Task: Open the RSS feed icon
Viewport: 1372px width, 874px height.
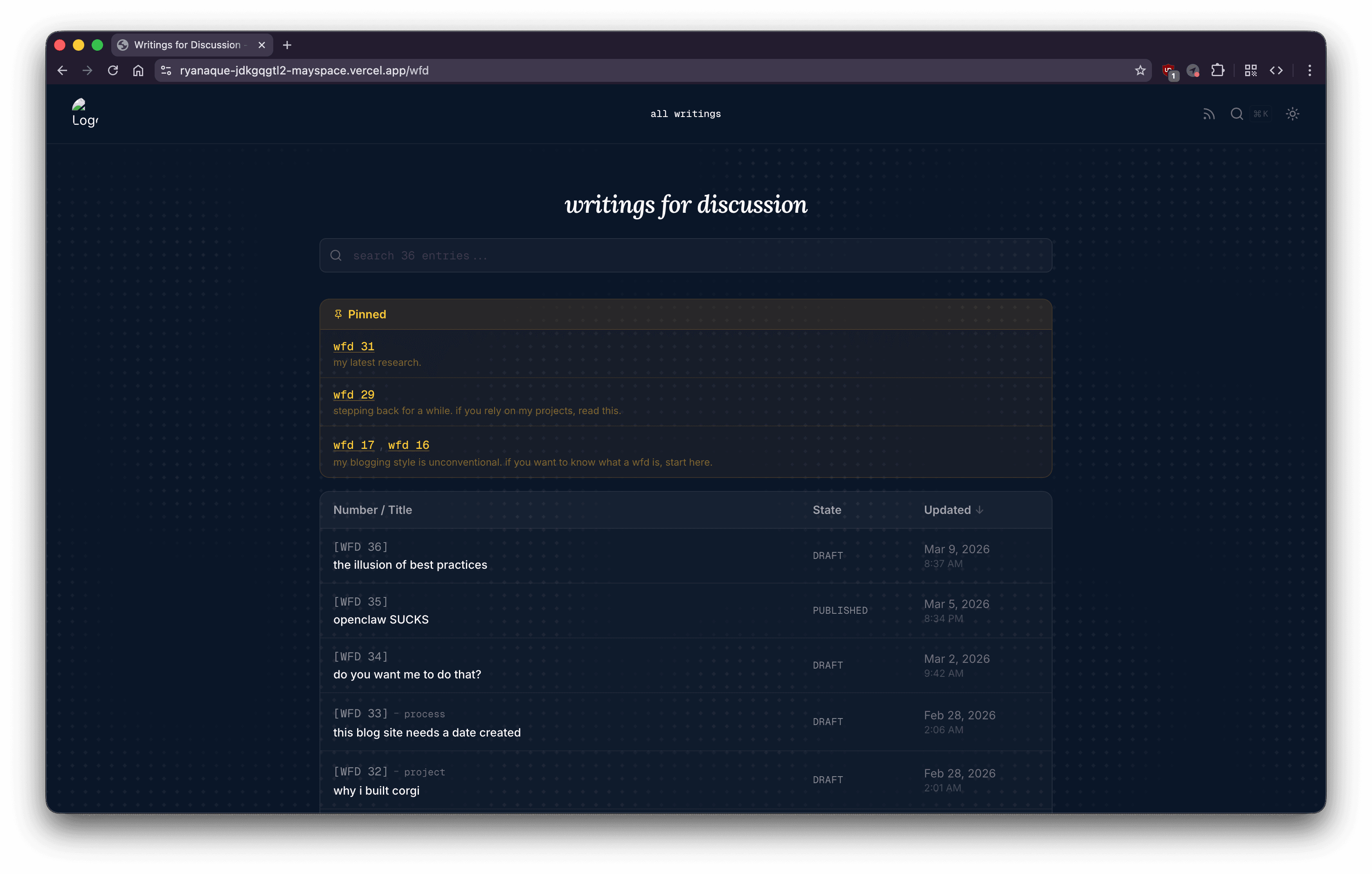Action: (x=1208, y=114)
